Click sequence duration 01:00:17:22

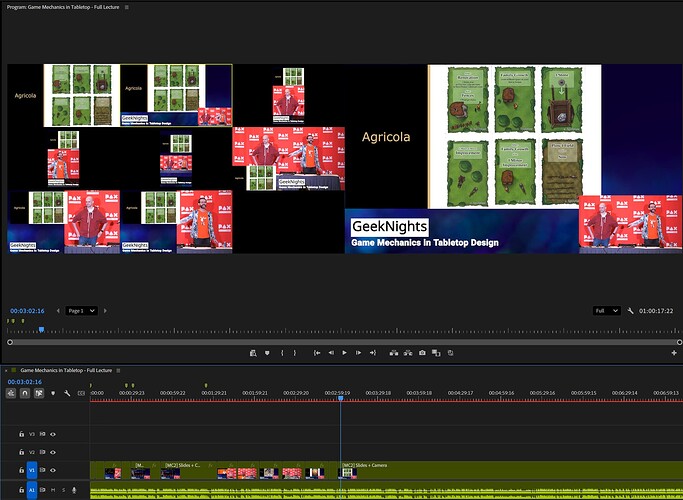point(656,311)
